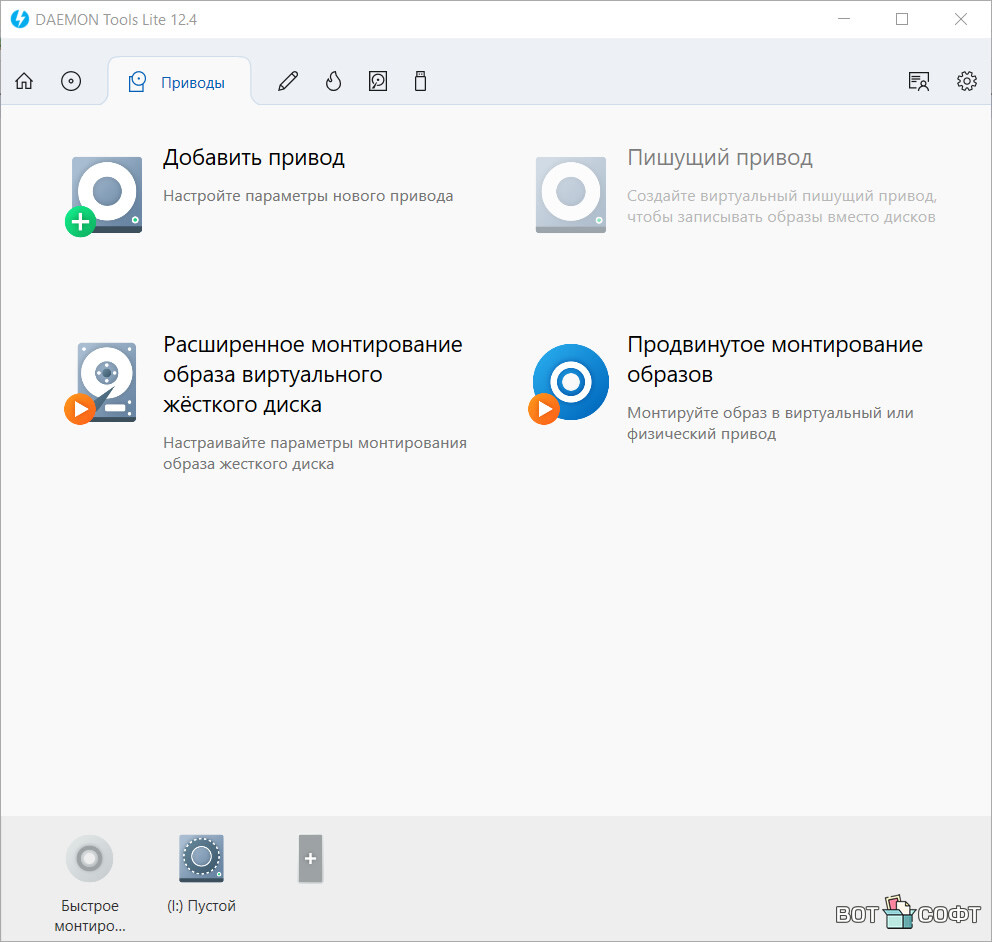Click the Добавить привод title
The height and width of the screenshot is (942, 992).
click(x=254, y=158)
